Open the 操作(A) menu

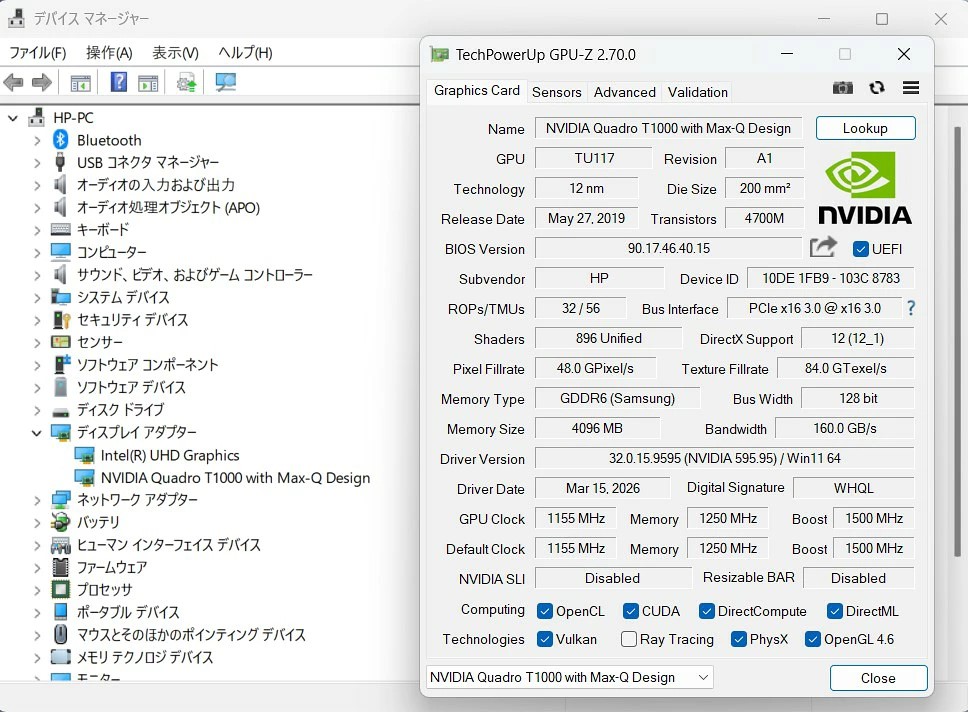[109, 52]
